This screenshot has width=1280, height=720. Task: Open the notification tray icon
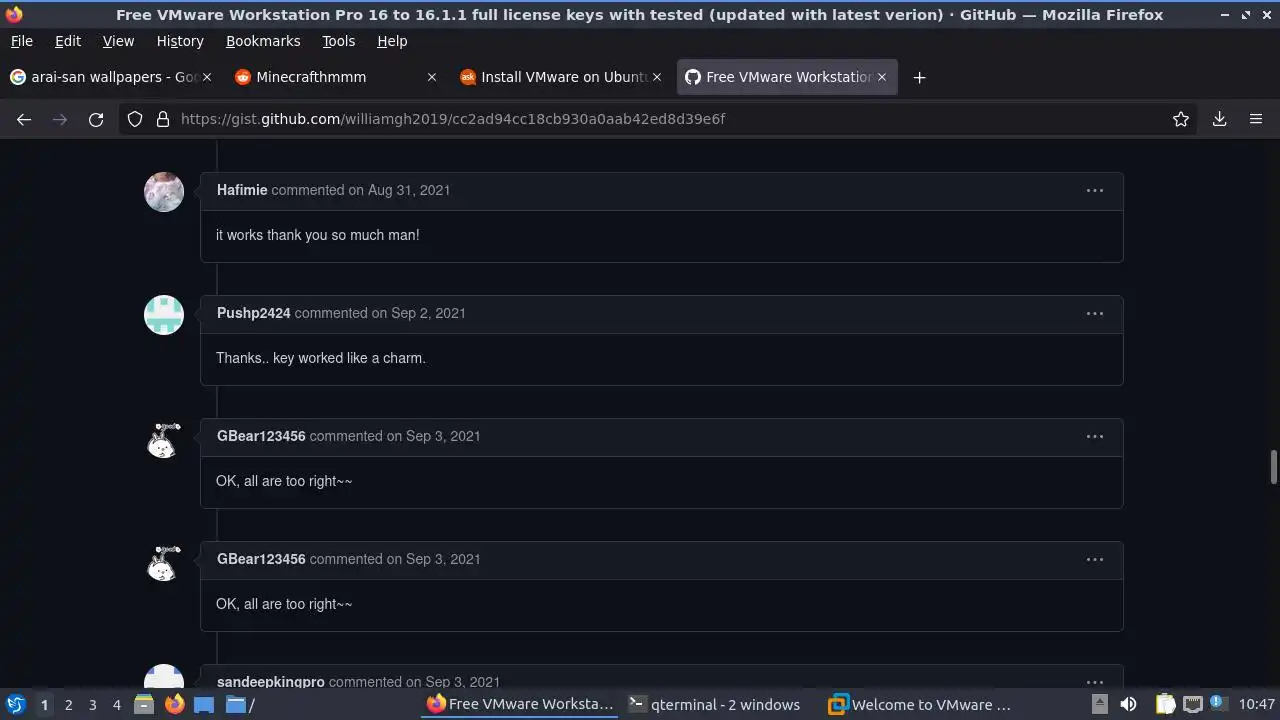[1217, 703]
